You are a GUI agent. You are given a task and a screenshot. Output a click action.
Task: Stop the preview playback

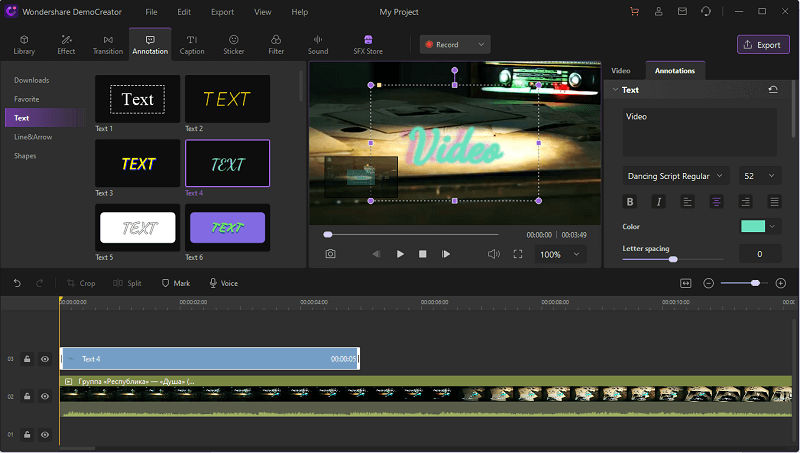pos(422,254)
